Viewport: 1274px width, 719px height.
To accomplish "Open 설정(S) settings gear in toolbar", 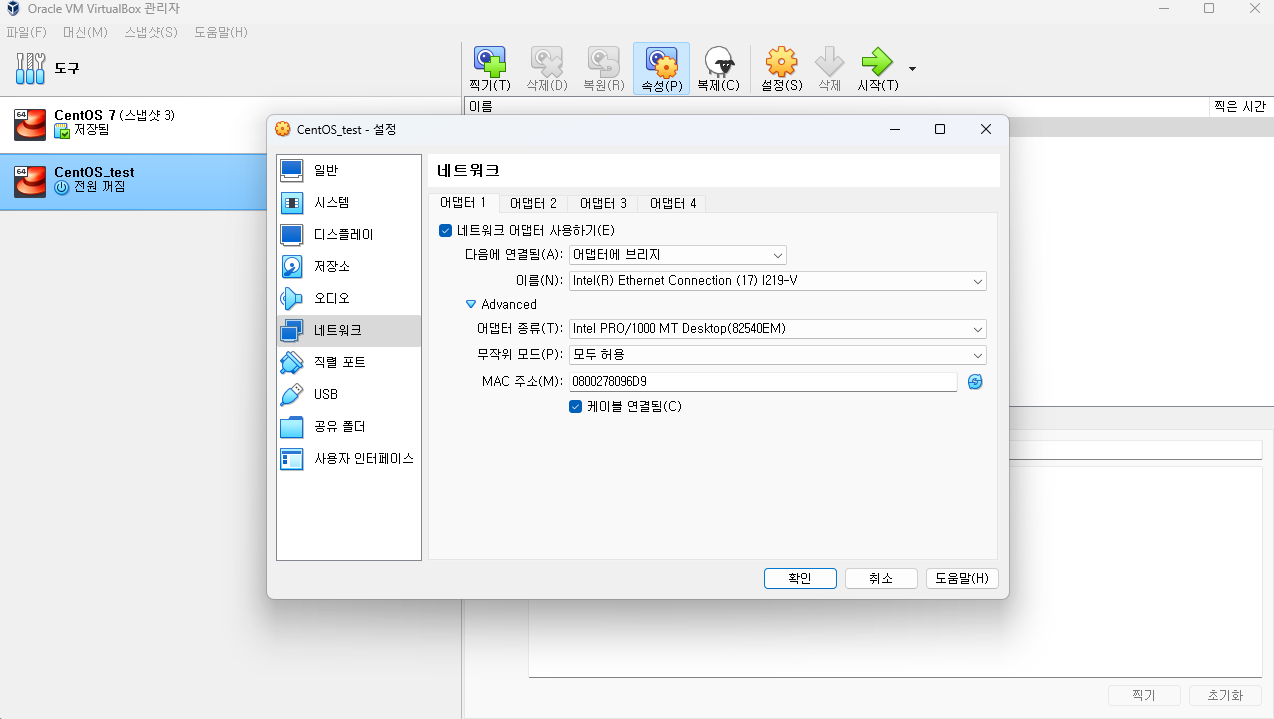I will pos(781,62).
